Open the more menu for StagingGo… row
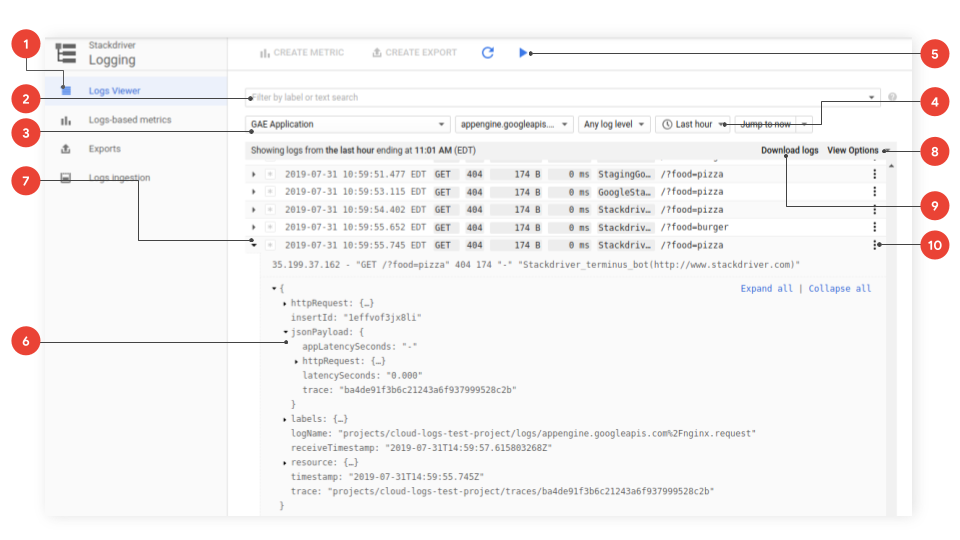The width and height of the screenshot is (960, 540). tap(874, 174)
